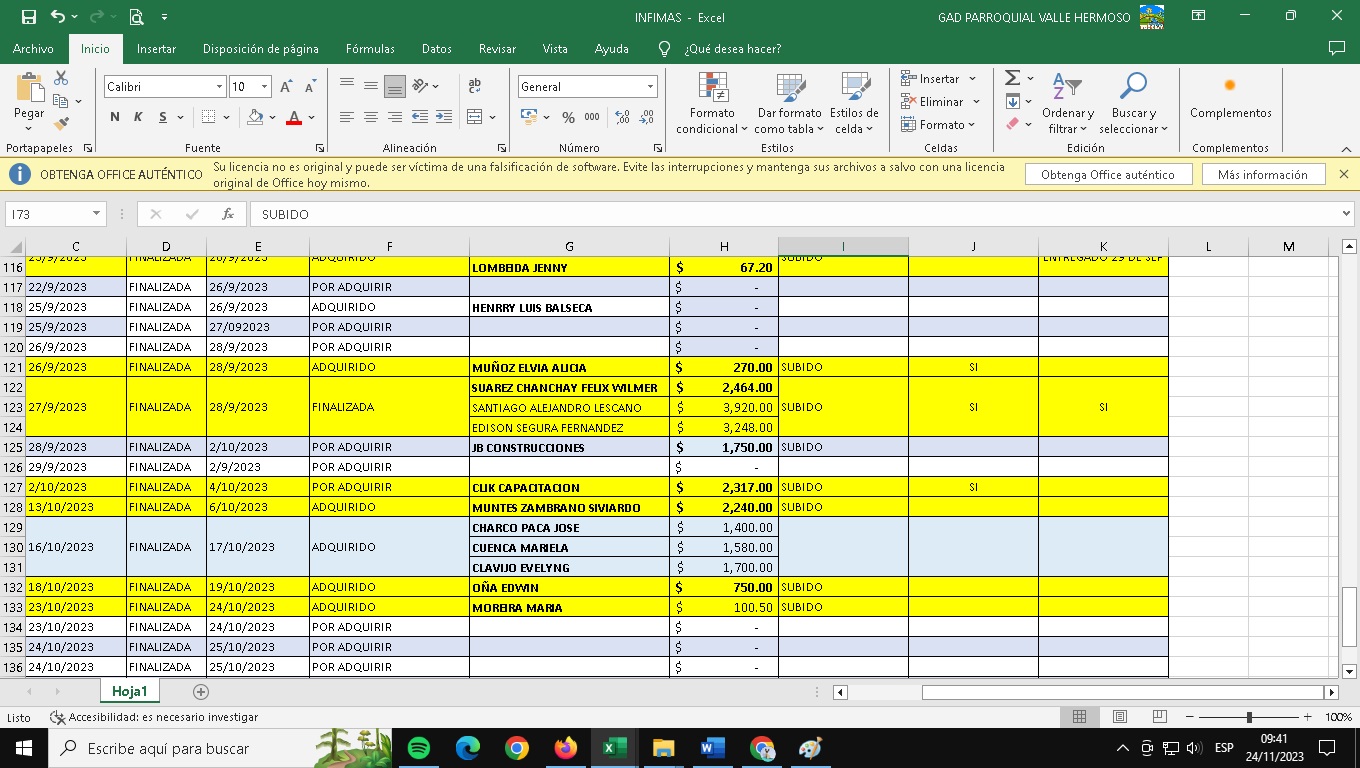Switch to Page Layout view in status bar
The width and height of the screenshot is (1360, 768).
[1120, 717]
